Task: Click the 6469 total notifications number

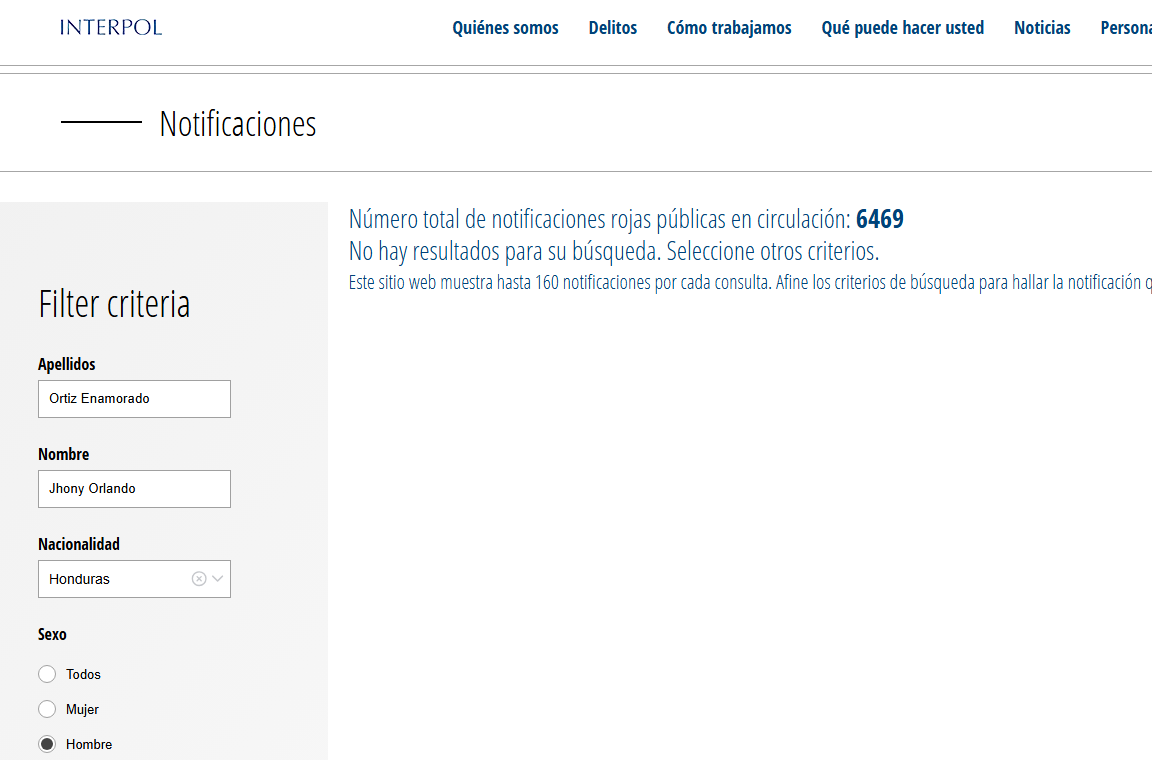Action: click(879, 220)
